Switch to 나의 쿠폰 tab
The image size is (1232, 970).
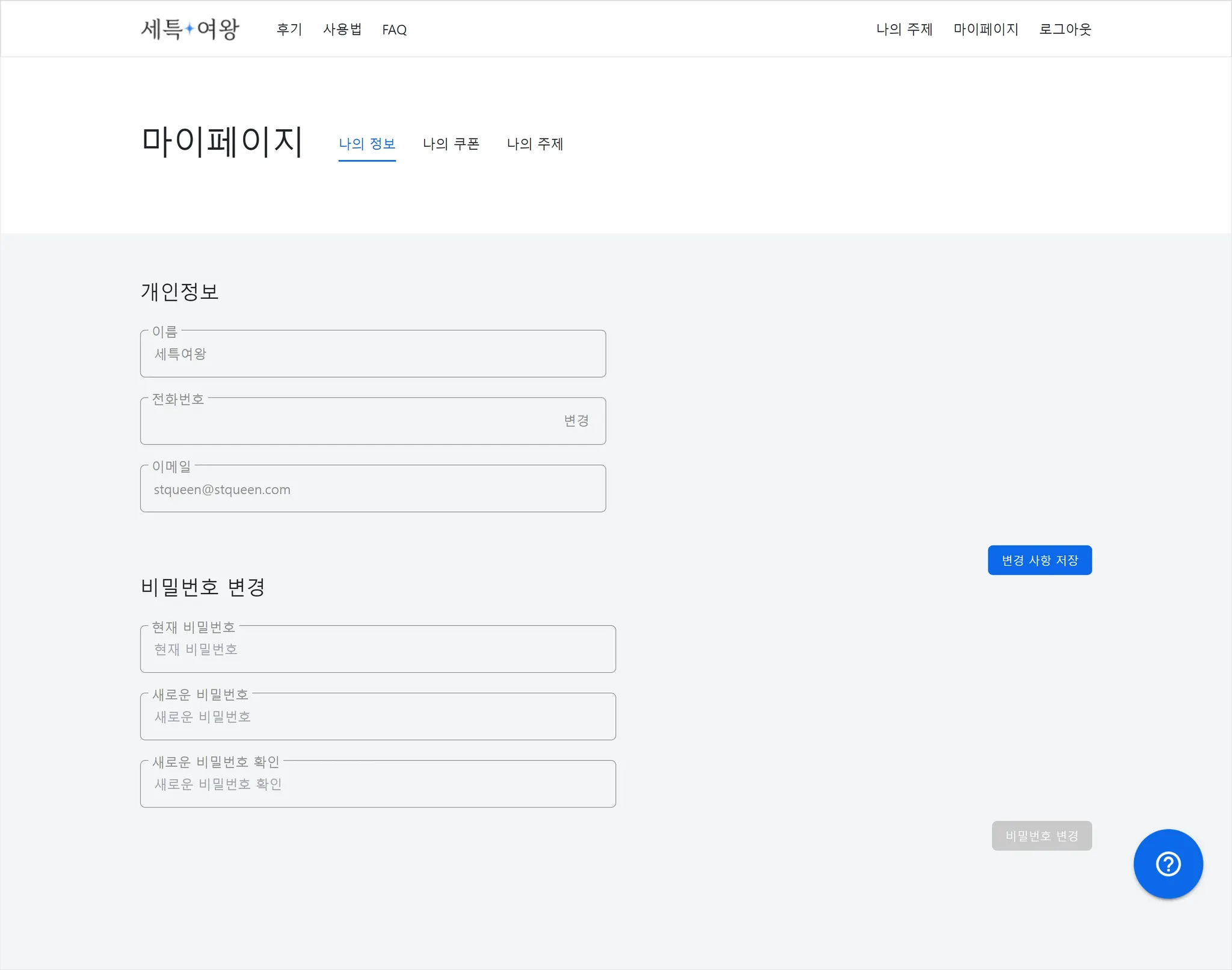click(x=451, y=144)
